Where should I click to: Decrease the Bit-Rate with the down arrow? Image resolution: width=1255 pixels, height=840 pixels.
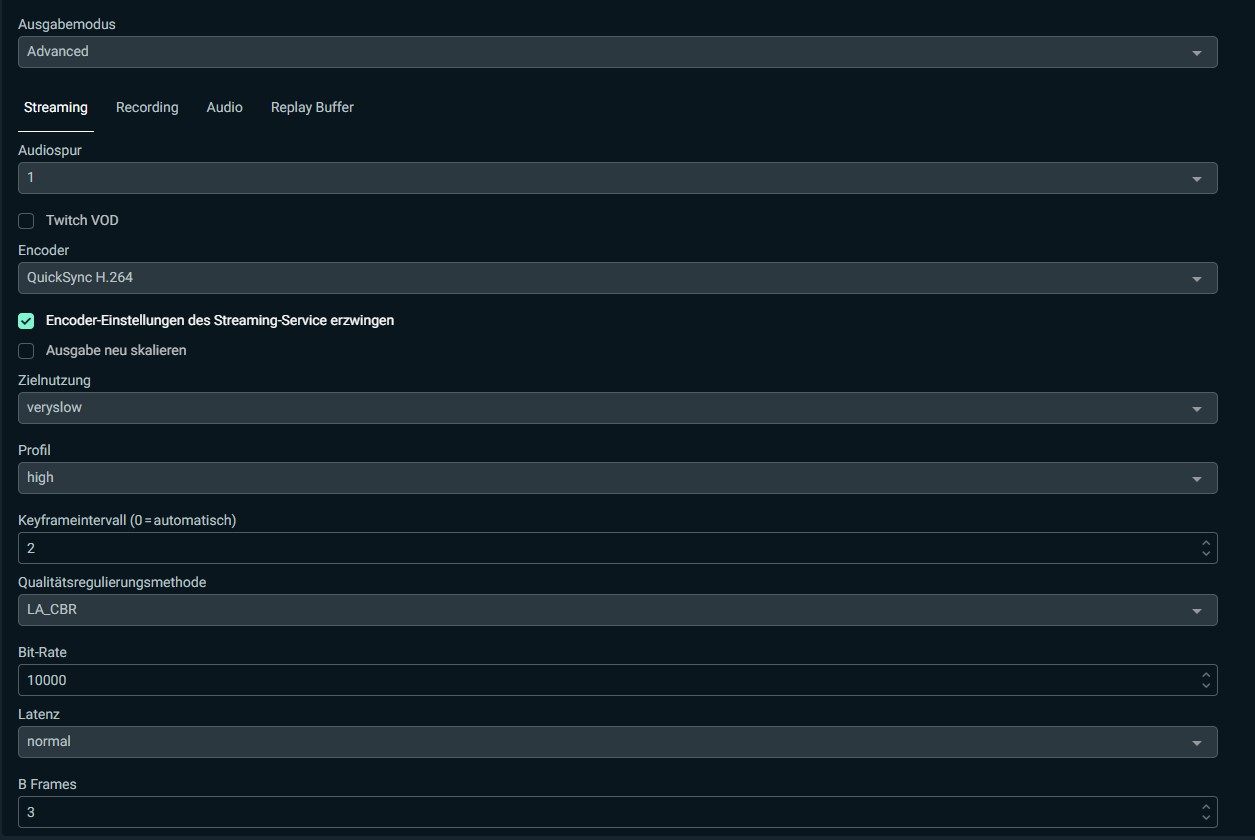[x=1206, y=686]
